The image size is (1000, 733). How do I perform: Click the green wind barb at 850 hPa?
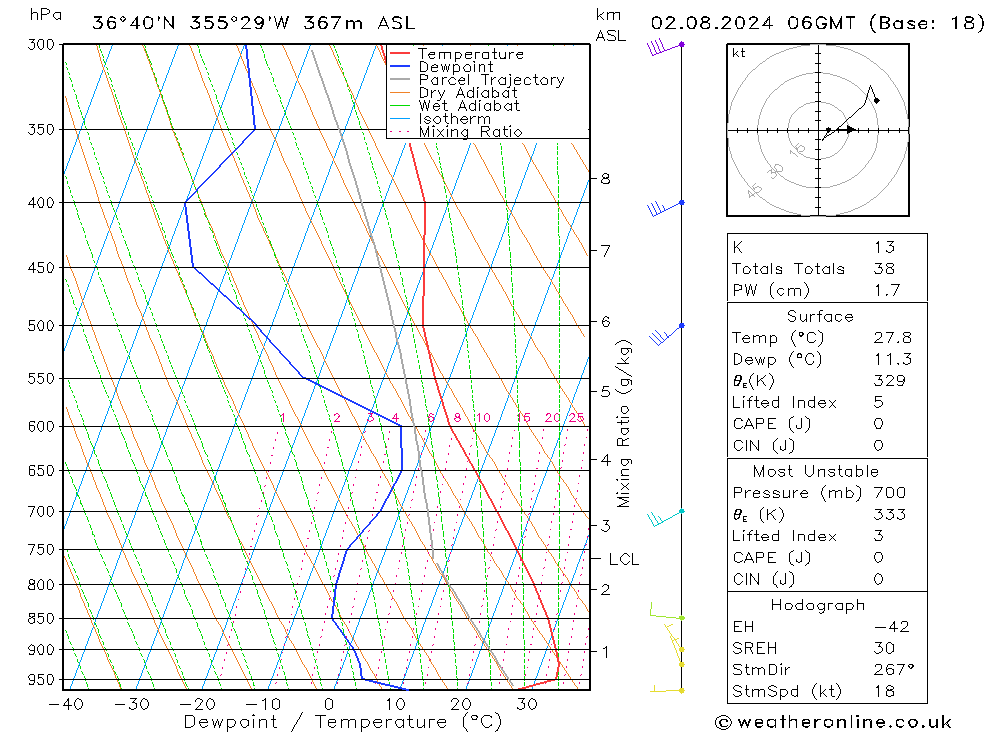pyautogui.click(x=667, y=611)
